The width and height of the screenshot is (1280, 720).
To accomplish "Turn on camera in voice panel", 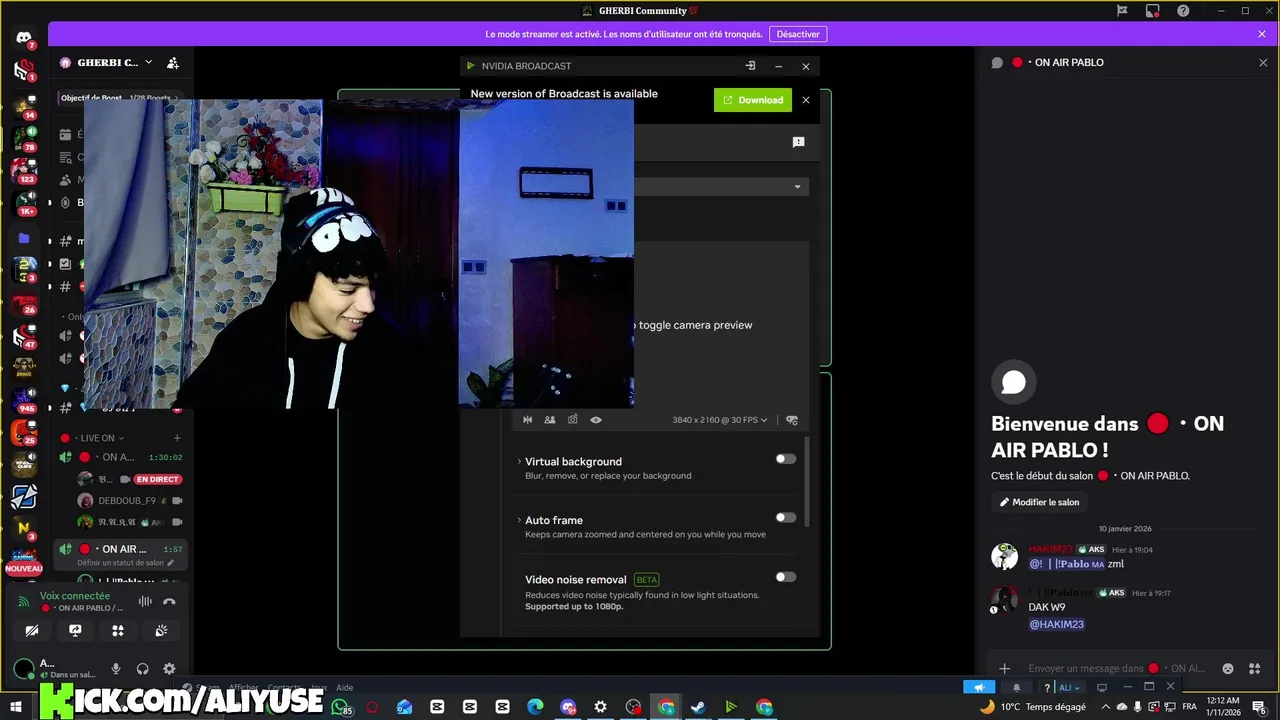I will point(32,631).
